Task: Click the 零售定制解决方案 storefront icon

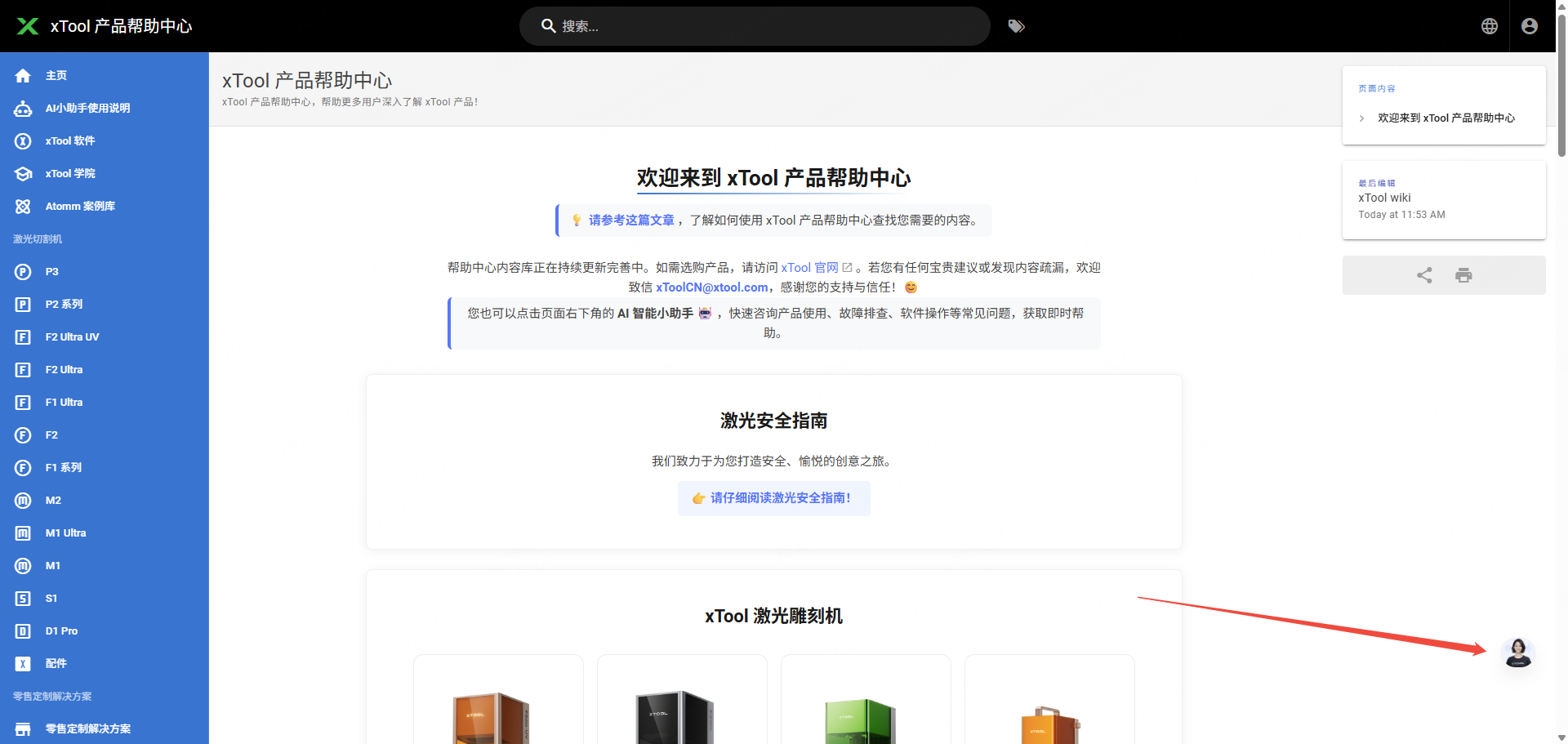Action: coord(23,729)
